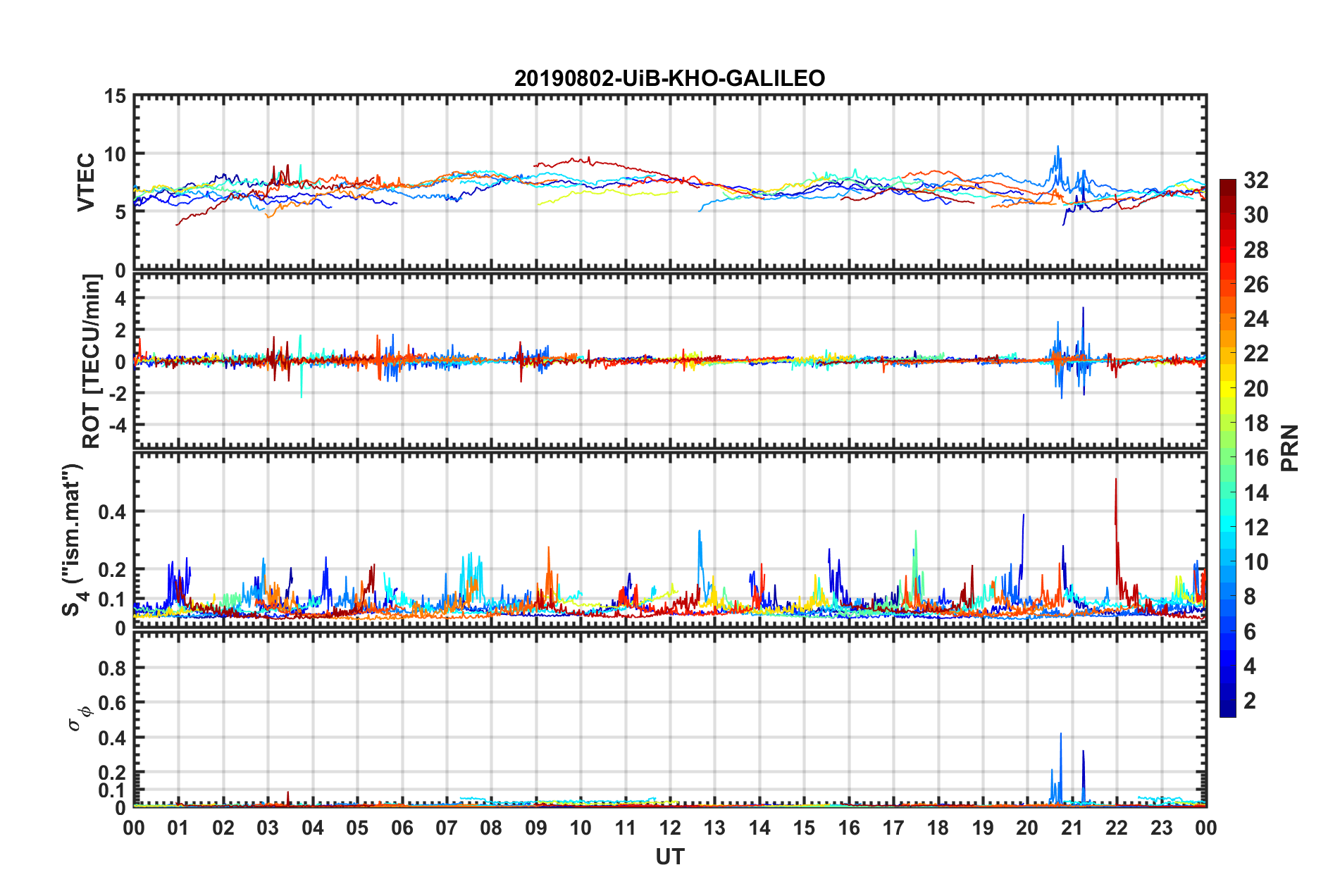This screenshot has height=896, width=1340.
Task: Click the sigma-phi y-axis label
Action: tap(80, 719)
